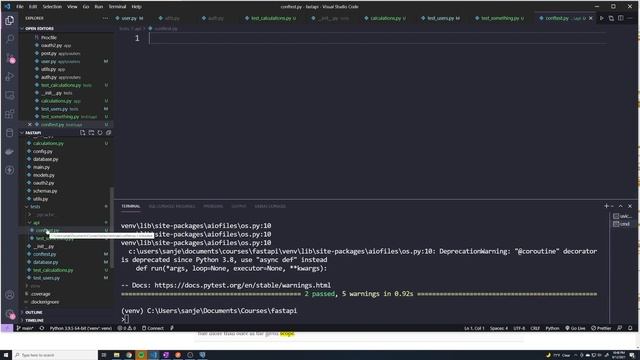This screenshot has width=640, height=360.
Task: Open the View menu
Action: point(72,7)
